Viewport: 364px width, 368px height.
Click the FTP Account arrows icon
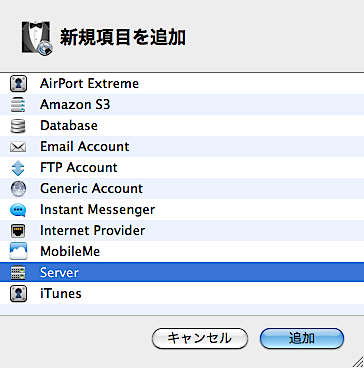[x=18, y=168]
